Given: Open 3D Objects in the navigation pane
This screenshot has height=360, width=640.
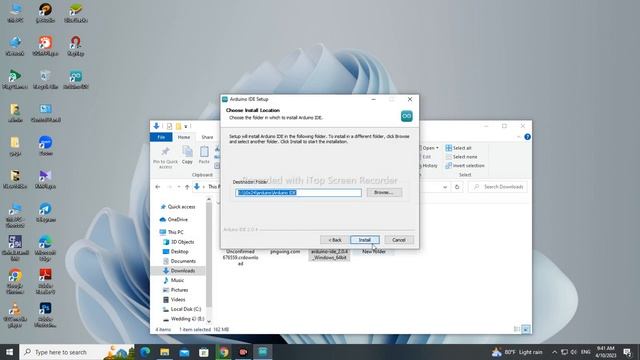Looking at the screenshot, I should pos(179,242).
